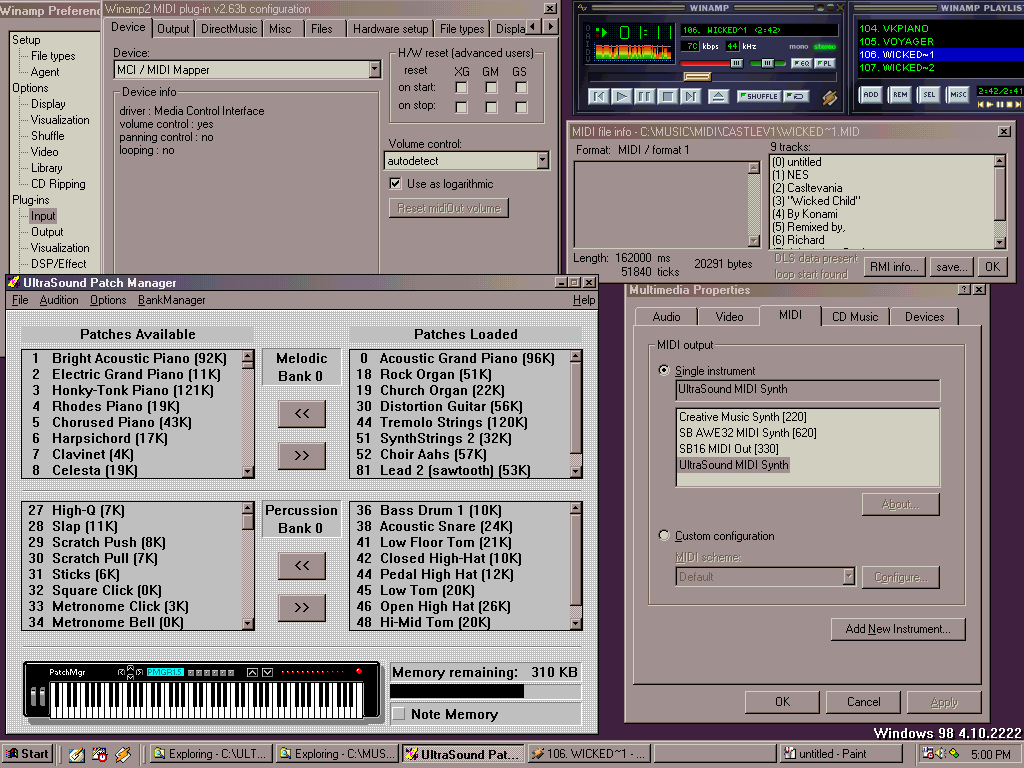Open the Device dropdown MCI / MIDI Mapper
1024x768 pixels.
pyautogui.click(x=374, y=69)
